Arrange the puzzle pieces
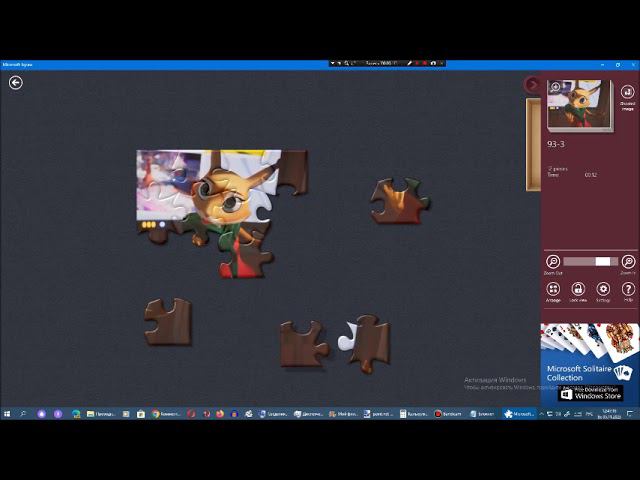Image resolution: width=640 pixels, height=480 pixels. 553,289
